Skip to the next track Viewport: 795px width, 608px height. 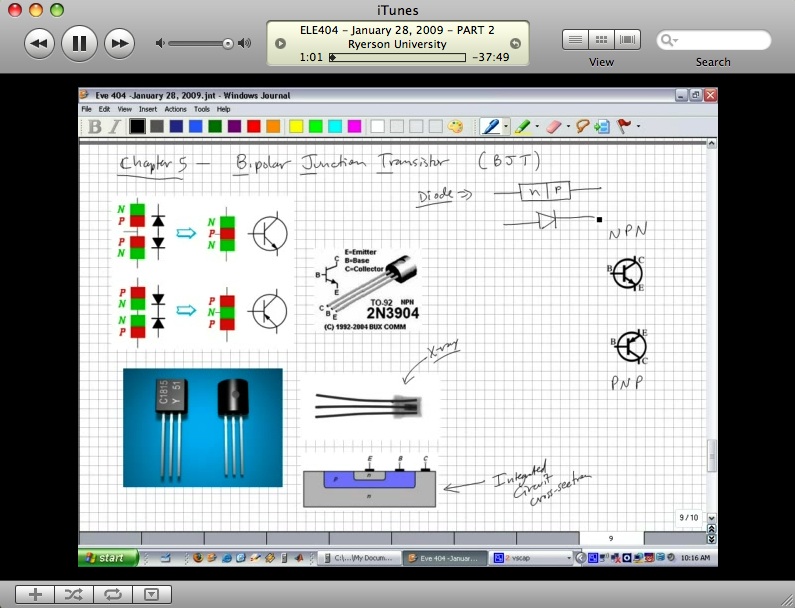[x=119, y=42]
